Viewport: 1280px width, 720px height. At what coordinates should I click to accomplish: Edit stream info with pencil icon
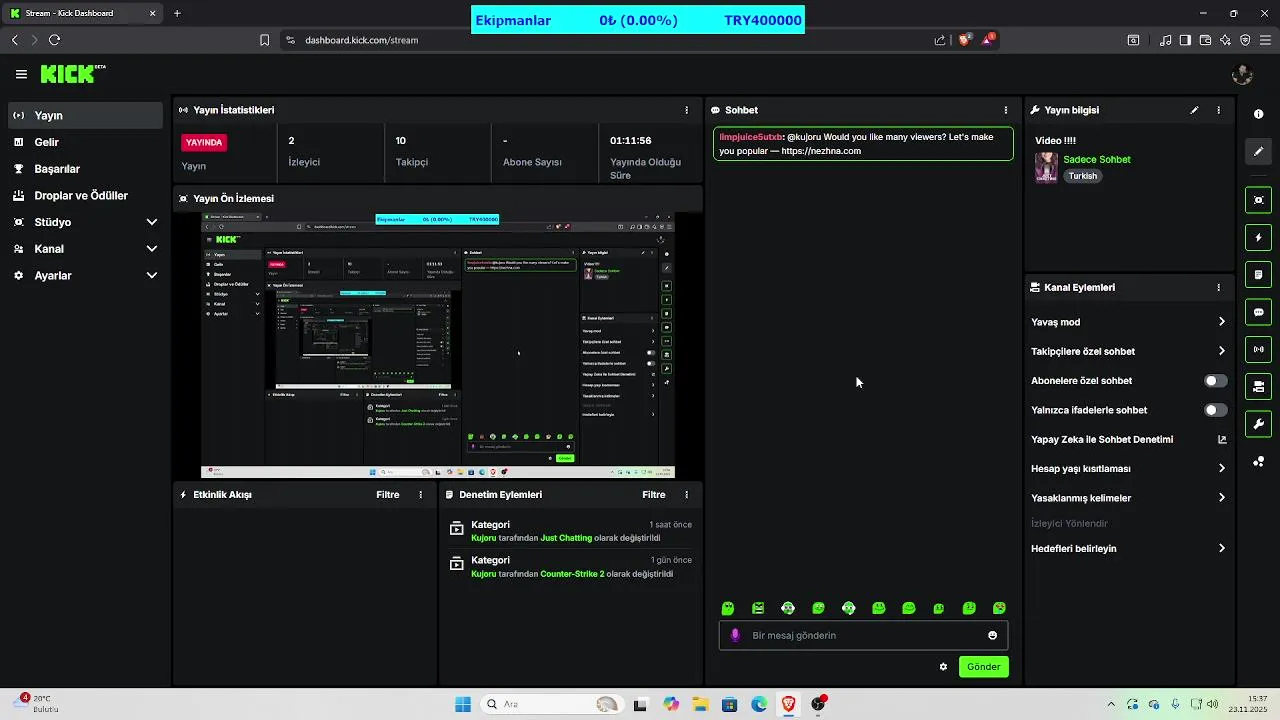click(1194, 110)
